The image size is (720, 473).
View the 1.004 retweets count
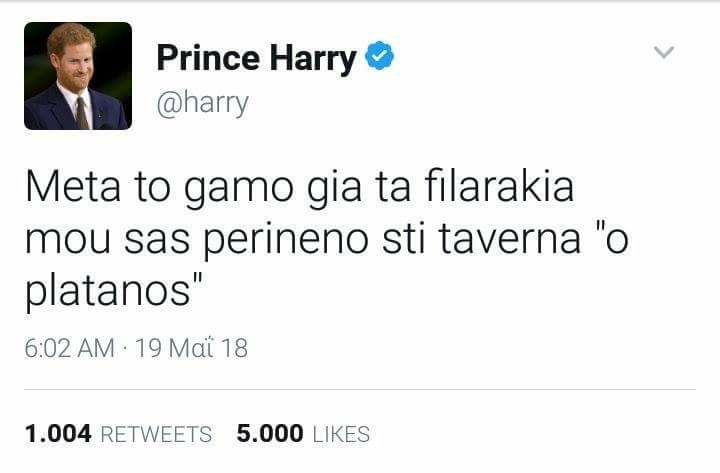coord(58,434)
